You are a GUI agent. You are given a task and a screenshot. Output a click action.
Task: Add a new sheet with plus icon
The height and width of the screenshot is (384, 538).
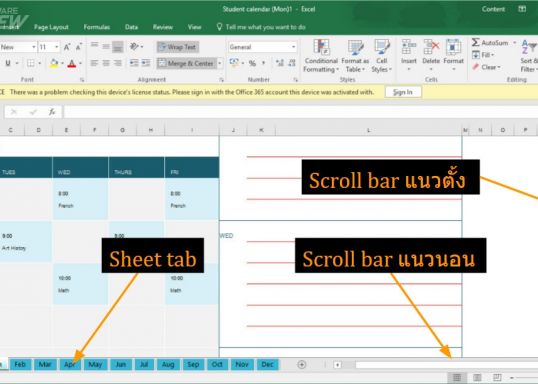302,364
